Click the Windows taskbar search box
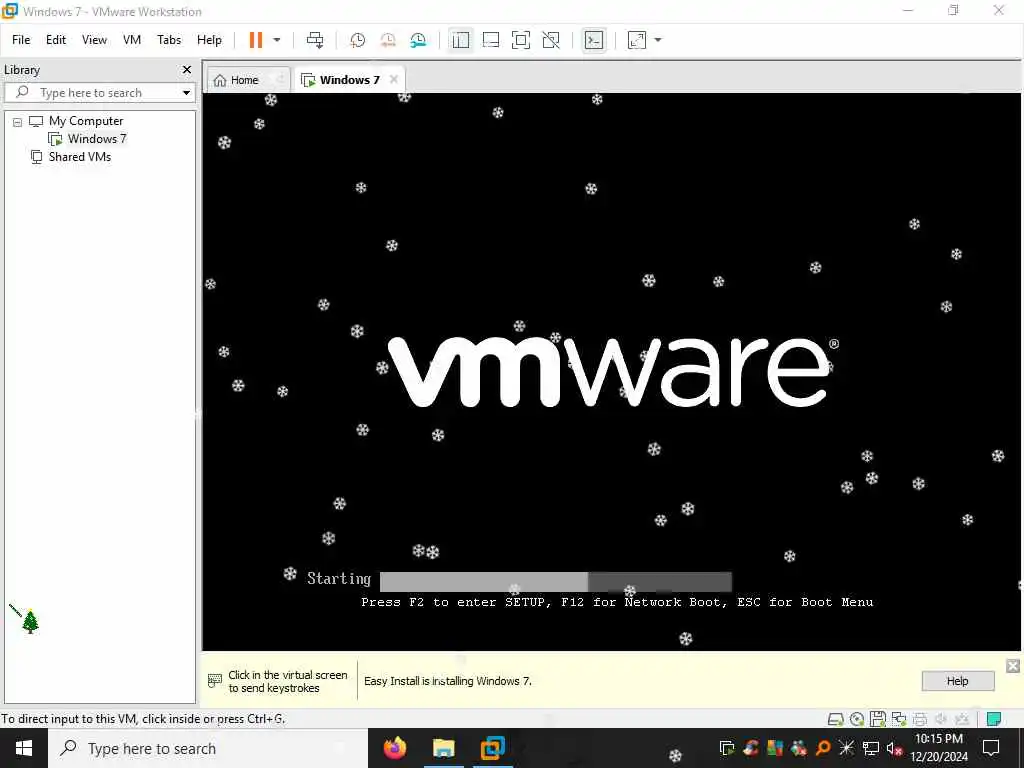 [x=208, y=748]
